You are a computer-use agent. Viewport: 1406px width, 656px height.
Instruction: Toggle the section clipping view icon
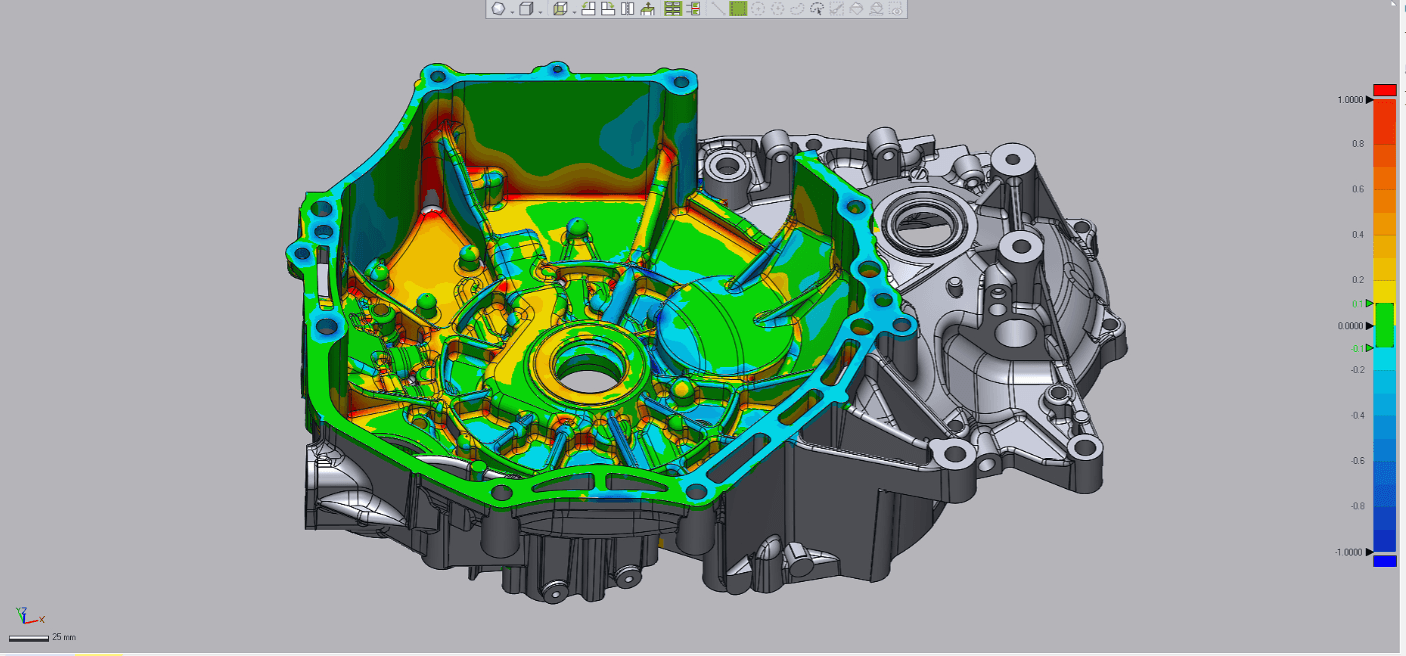point(694,9)
